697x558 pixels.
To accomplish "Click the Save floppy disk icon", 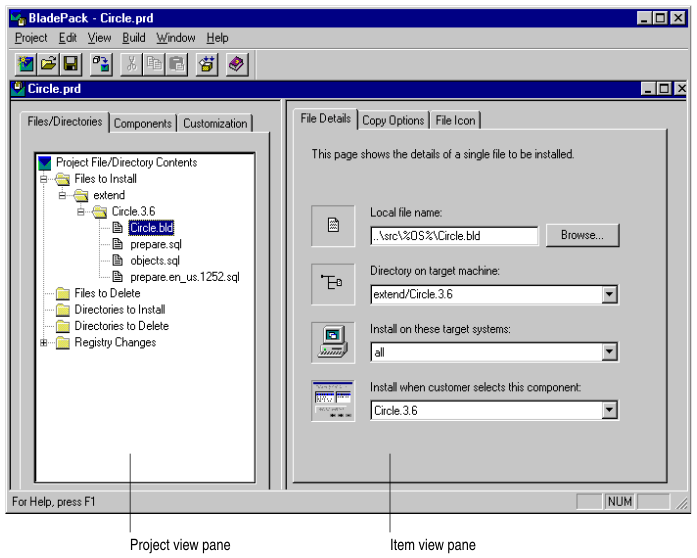I will pyautogui.click(x=70, y=65).
